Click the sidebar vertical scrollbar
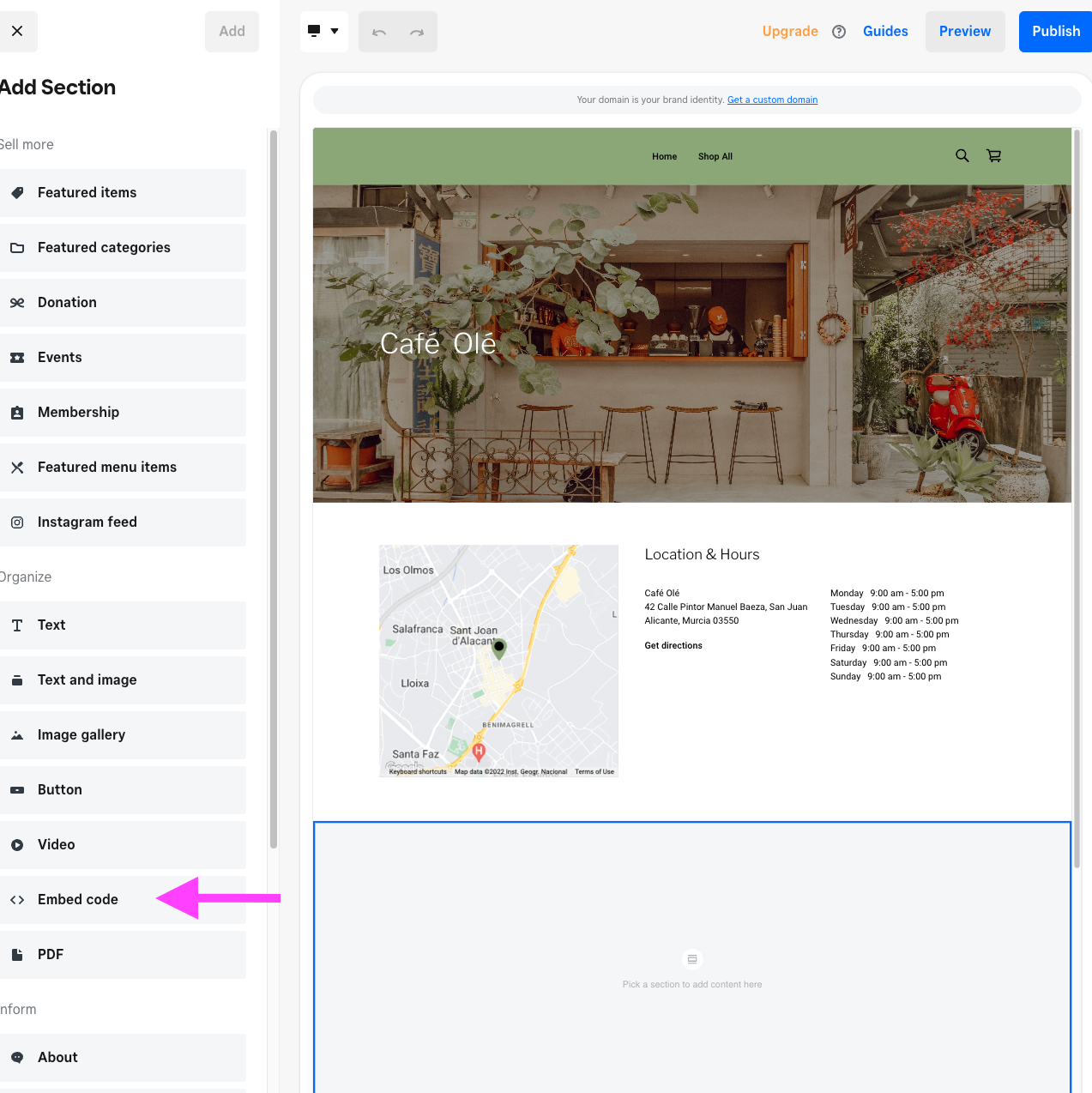1092x1093 pixels. tap(274, 489)
